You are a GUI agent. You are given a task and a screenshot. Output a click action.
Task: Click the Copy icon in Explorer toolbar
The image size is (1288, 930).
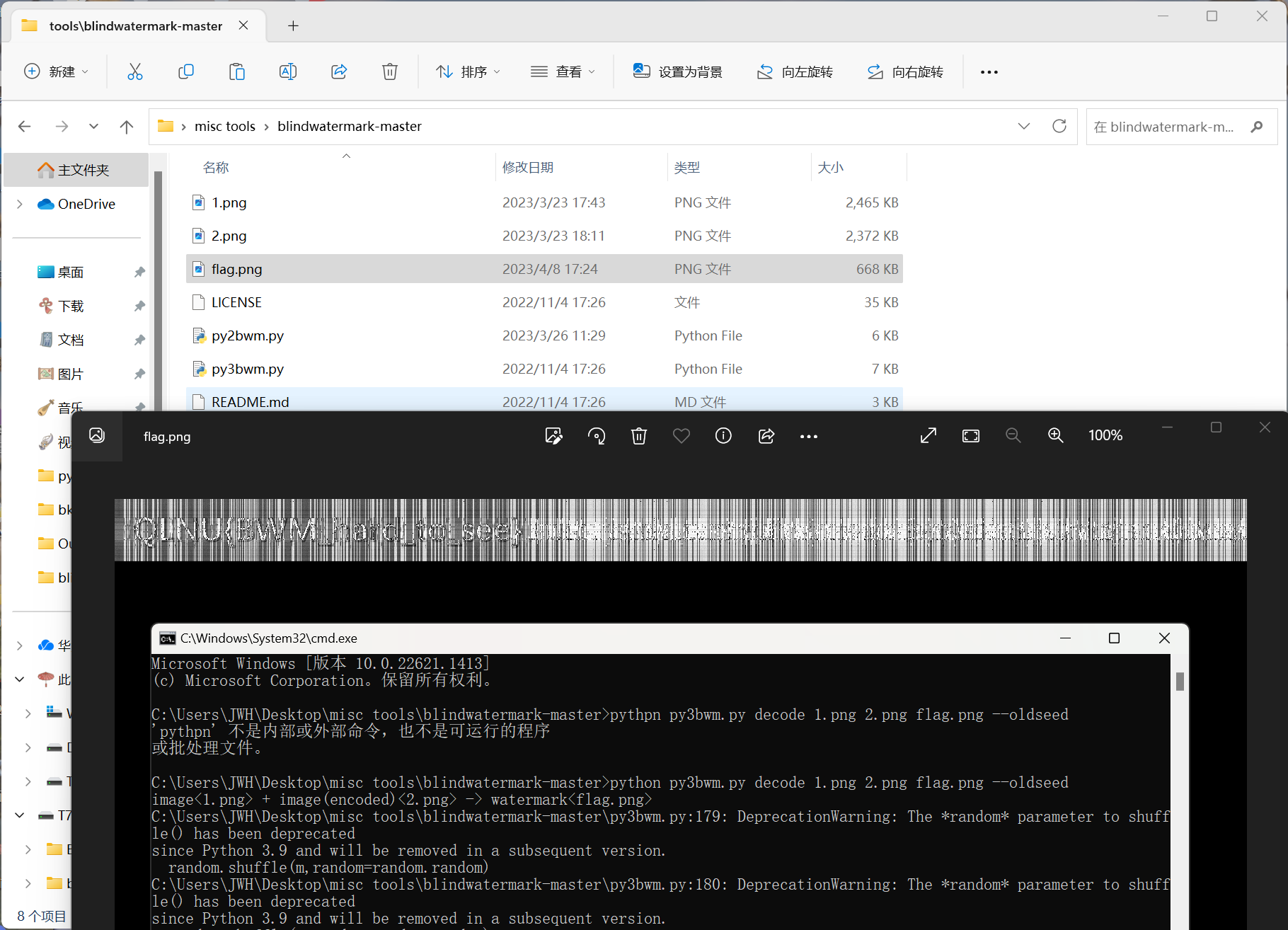(x=186, y=71)
